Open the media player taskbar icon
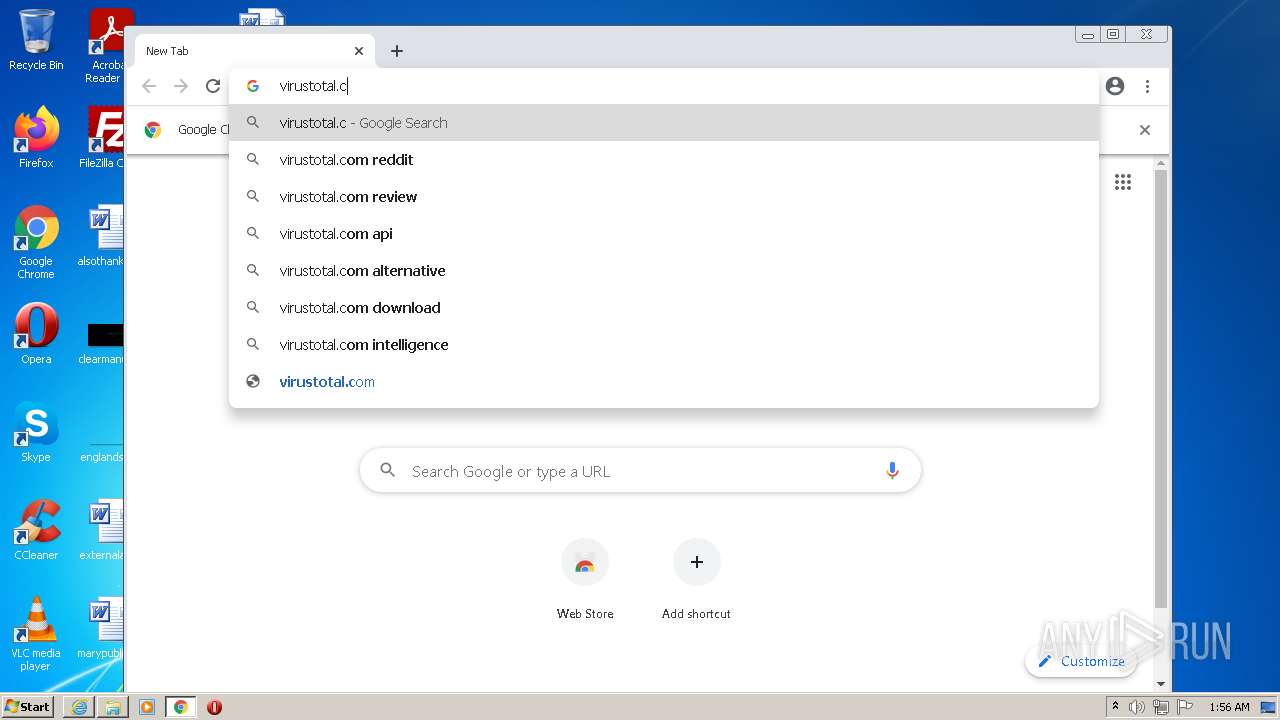 (x=147, y=707)
